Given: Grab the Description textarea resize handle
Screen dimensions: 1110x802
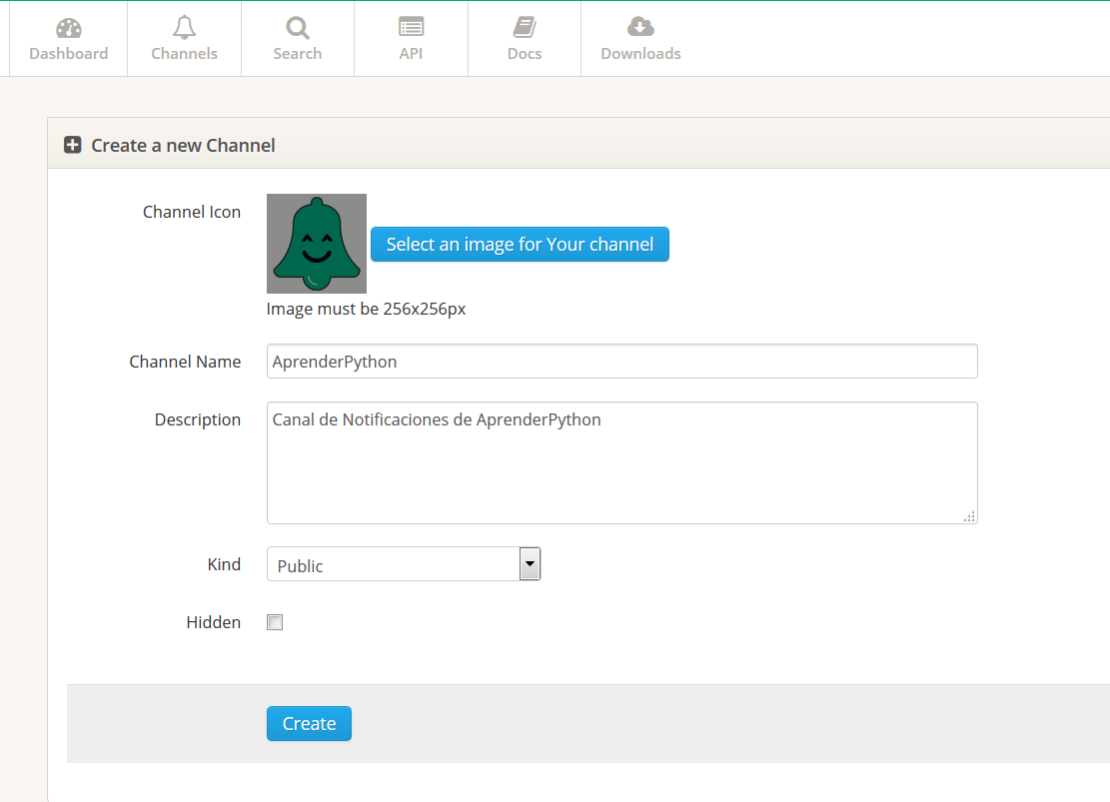Looking at the screenshot, I should tap(969, 517).
